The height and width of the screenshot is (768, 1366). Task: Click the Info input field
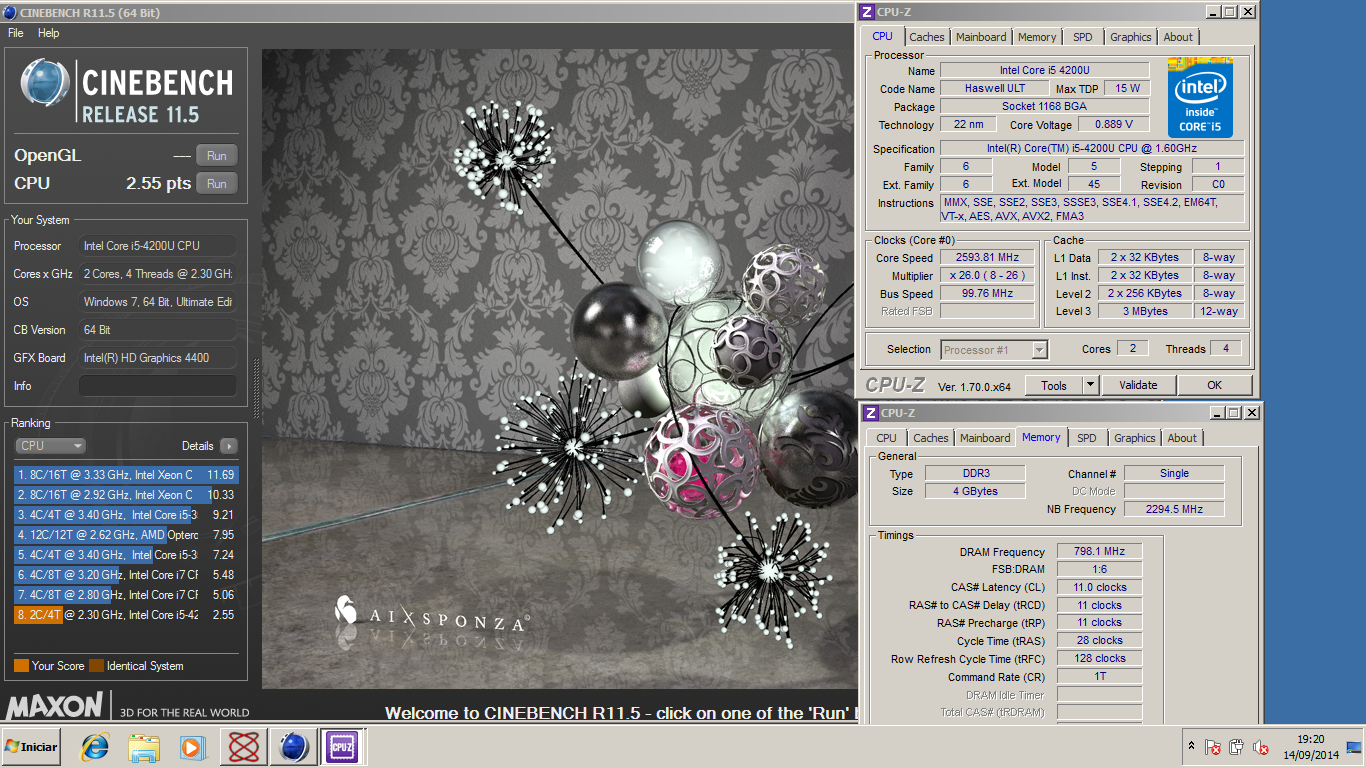click(x=158, y=386)
